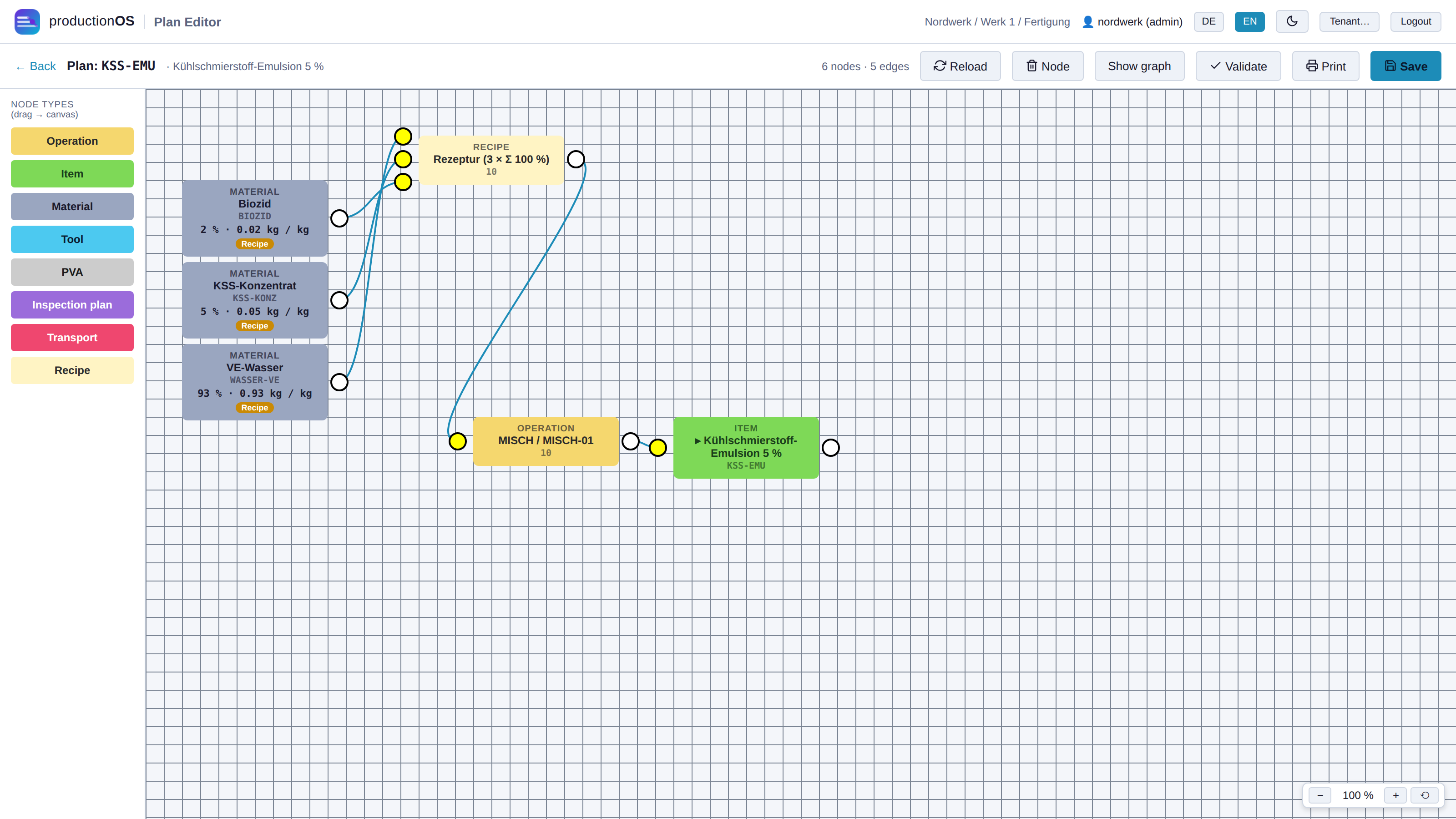Click Recipe badge on Biozid node

255,244
